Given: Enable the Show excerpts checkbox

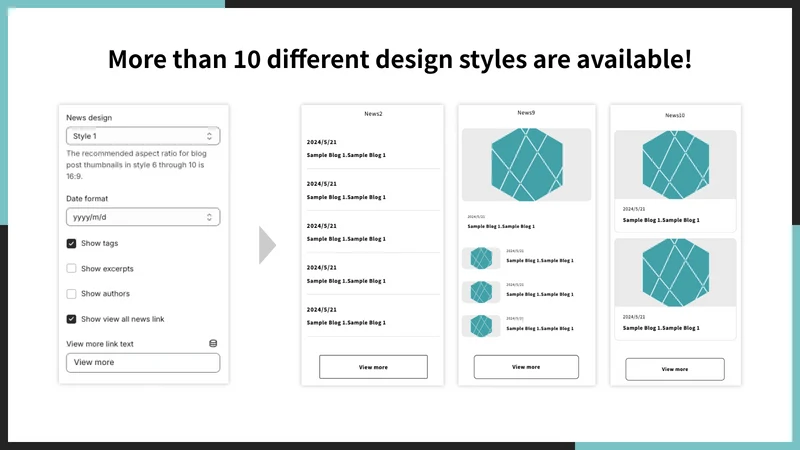Looking at the screenshot, I should tap(71, 268).
